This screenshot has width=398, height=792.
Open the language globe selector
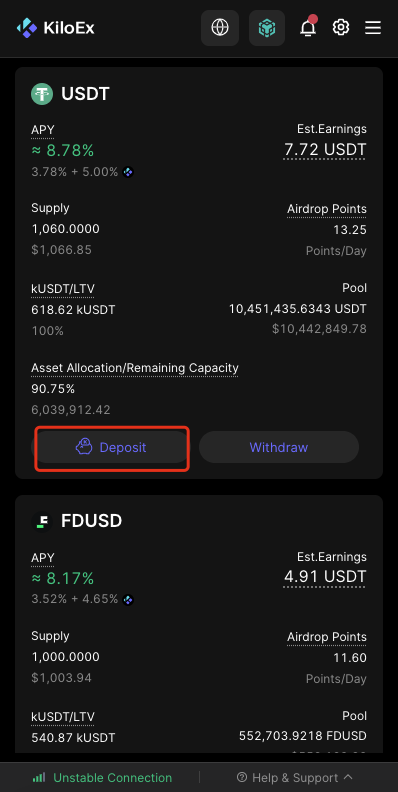[220, 28]
